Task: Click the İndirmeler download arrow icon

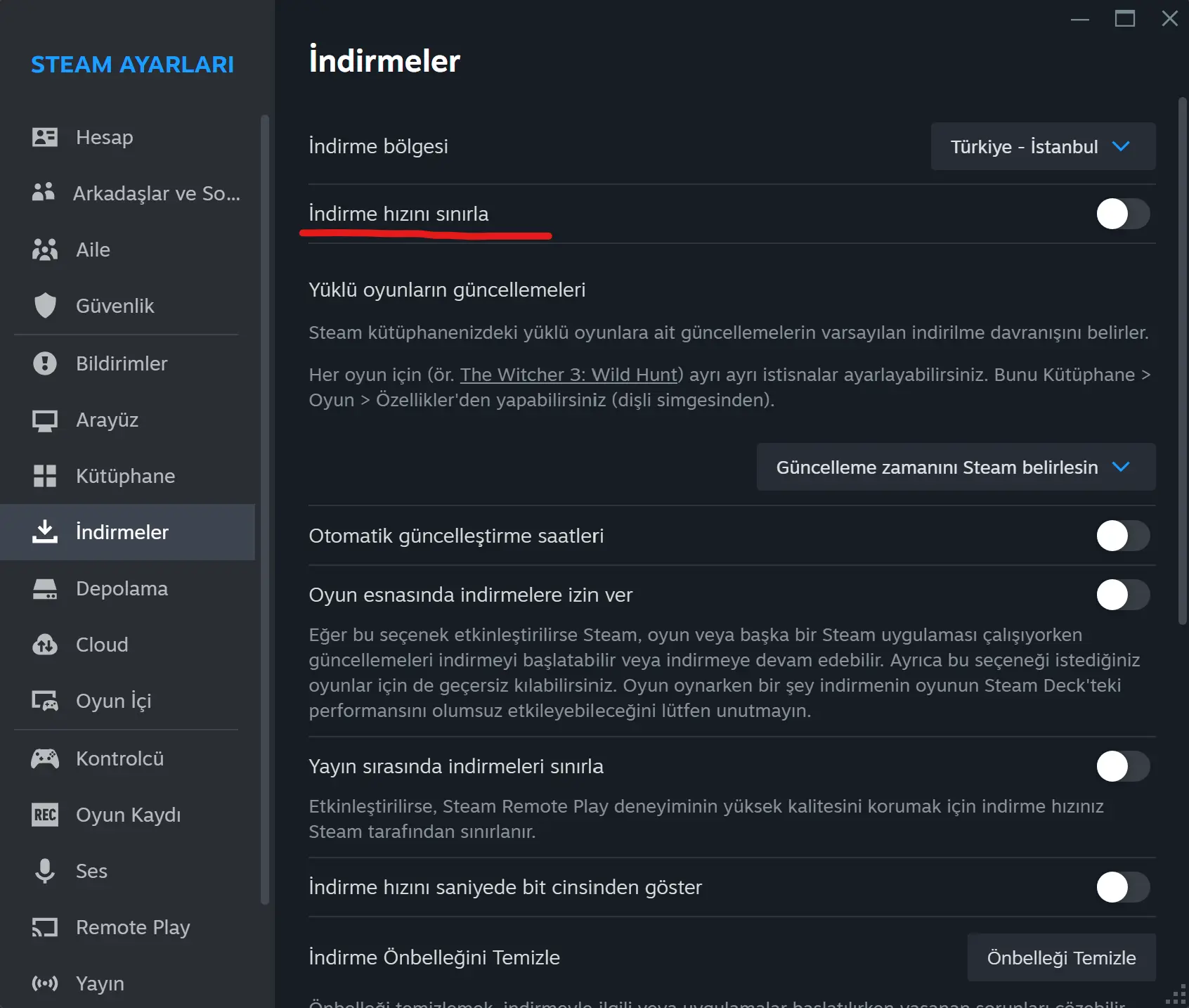Action: (x=45, y=532)
